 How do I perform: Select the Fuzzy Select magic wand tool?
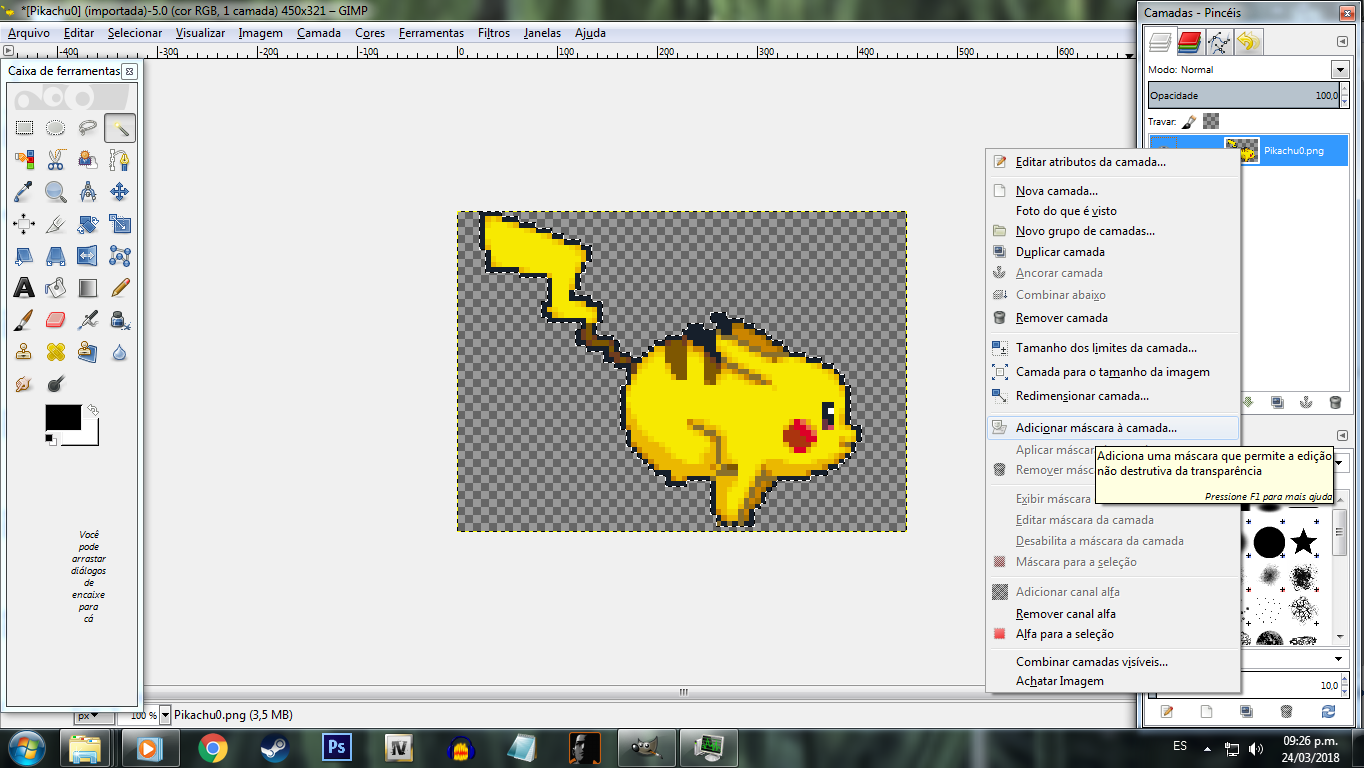[x=120, y=128]
